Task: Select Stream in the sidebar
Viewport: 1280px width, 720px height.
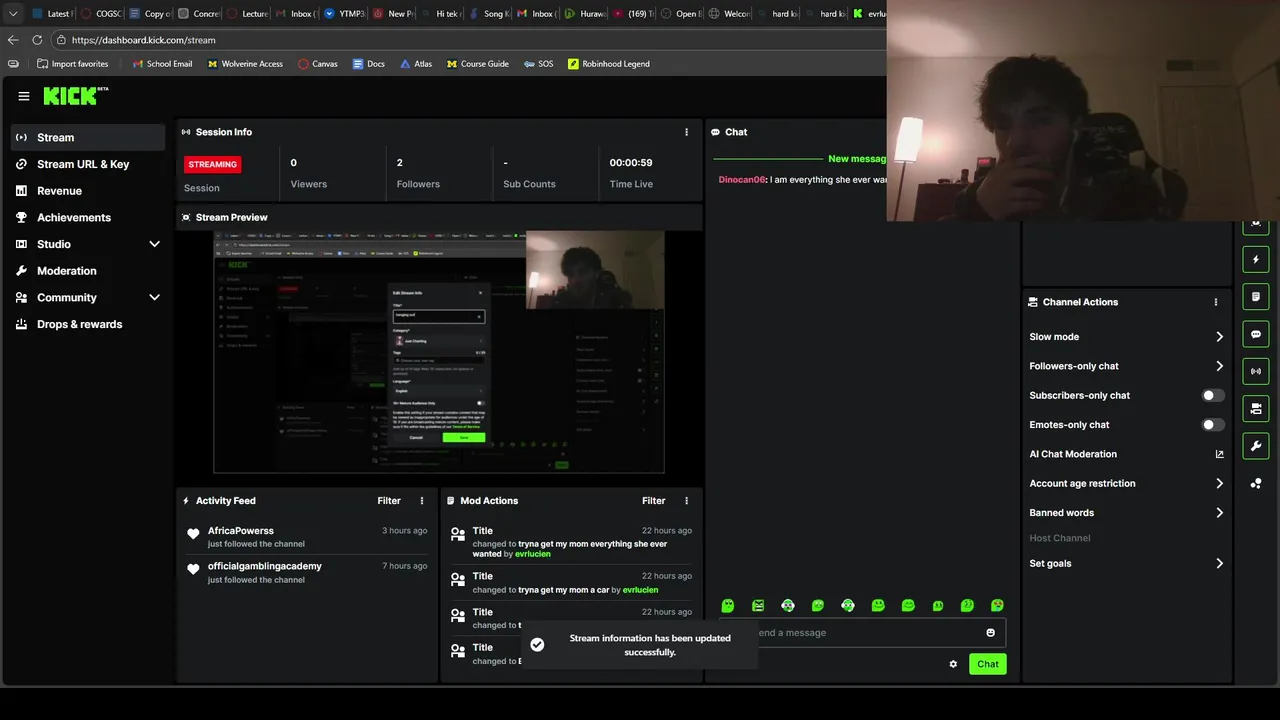Action: click(x=88, y=137)
